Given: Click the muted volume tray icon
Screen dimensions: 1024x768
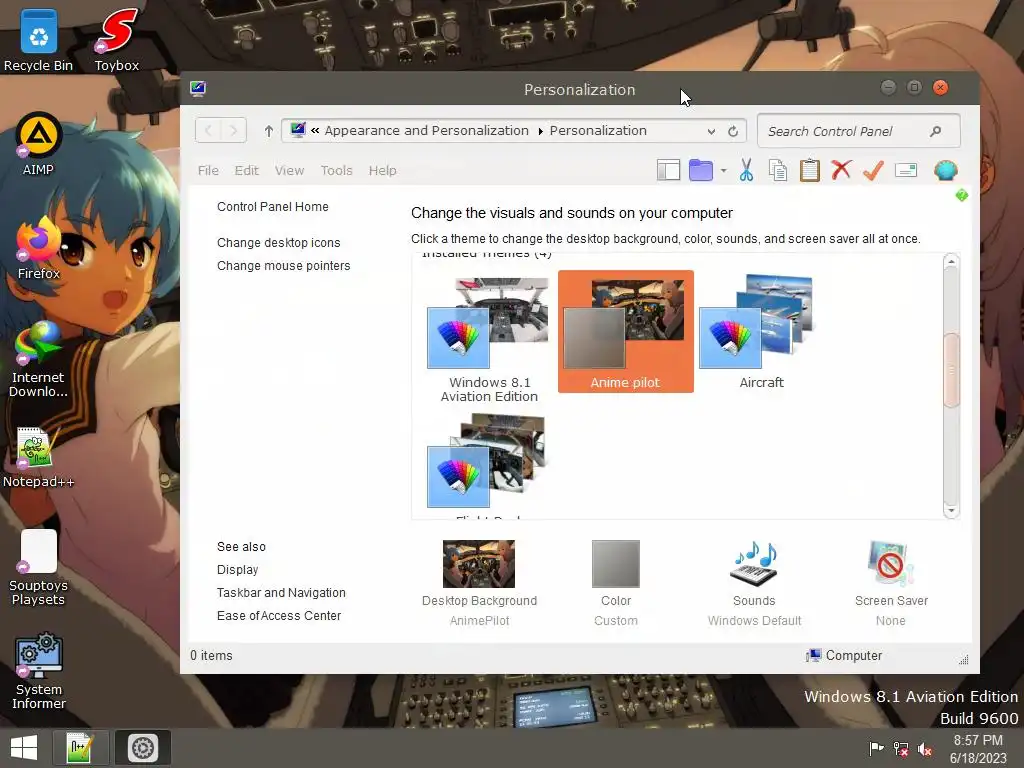Looking at the screenshot, I should [x=924, y=748].
